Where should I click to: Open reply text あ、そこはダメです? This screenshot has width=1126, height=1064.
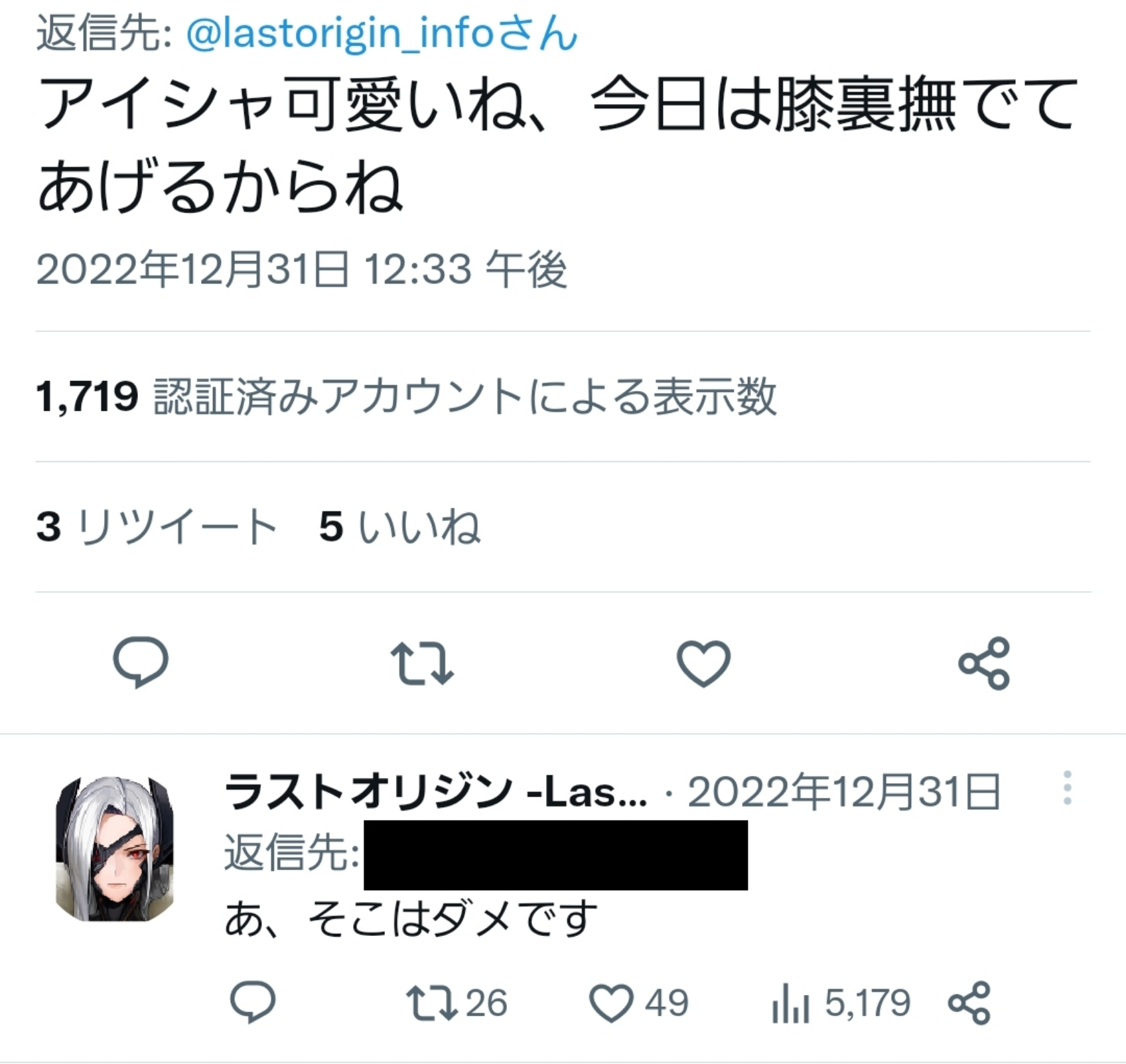coord(411,918)
